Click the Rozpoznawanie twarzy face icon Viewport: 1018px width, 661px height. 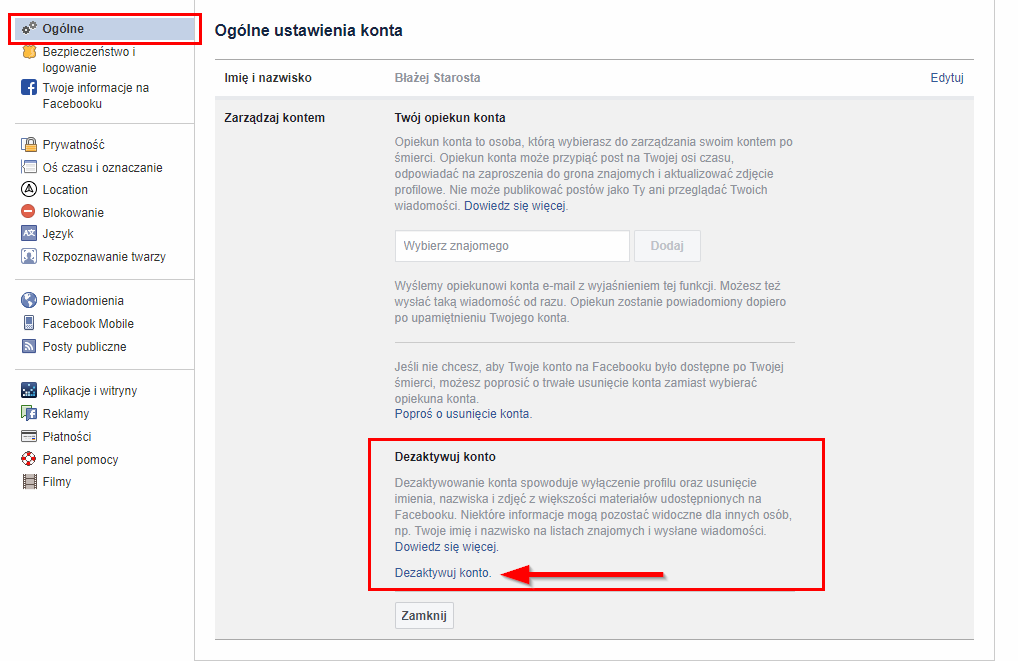coord(29,256)
